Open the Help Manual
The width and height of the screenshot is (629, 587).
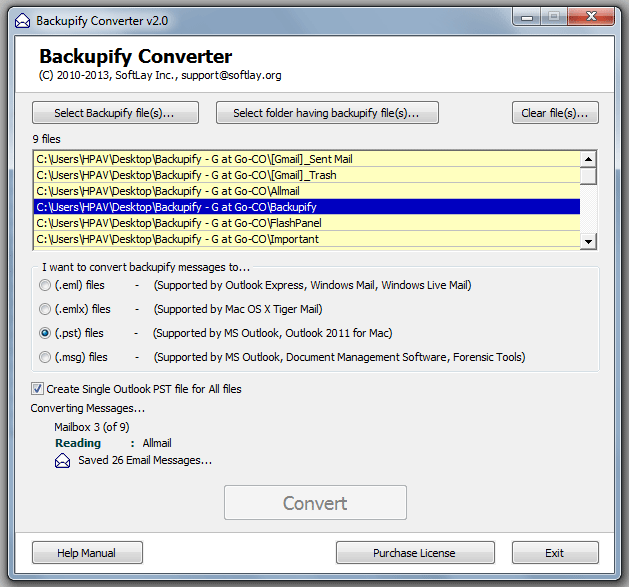(87, 553)
